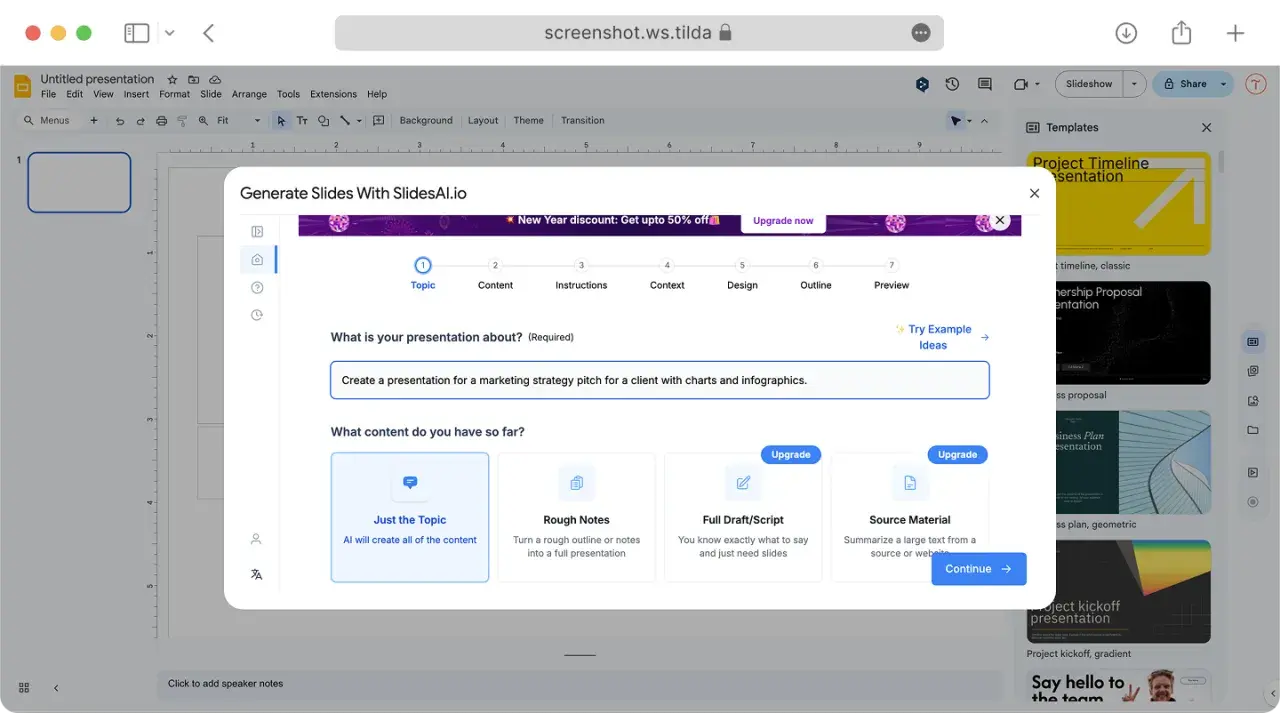Select the Source Material content card
1280x713 pixels.
tap(909, 517)
